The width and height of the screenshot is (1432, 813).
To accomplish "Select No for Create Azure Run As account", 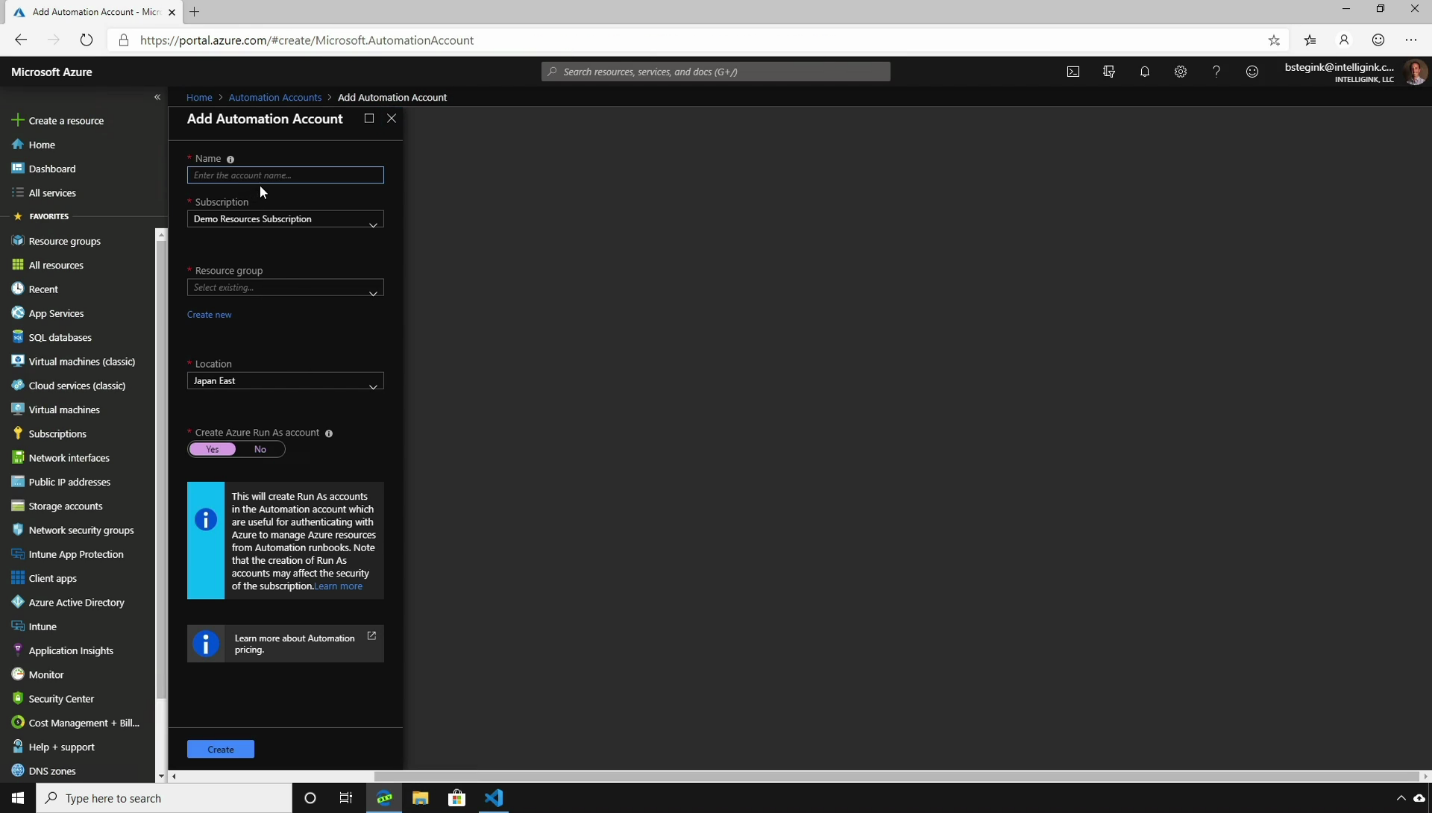I will [260, 449].
